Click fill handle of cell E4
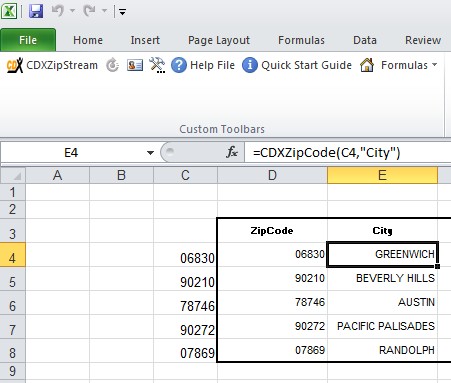The height and width of the screenshot is (383, 451). (437, 266)
